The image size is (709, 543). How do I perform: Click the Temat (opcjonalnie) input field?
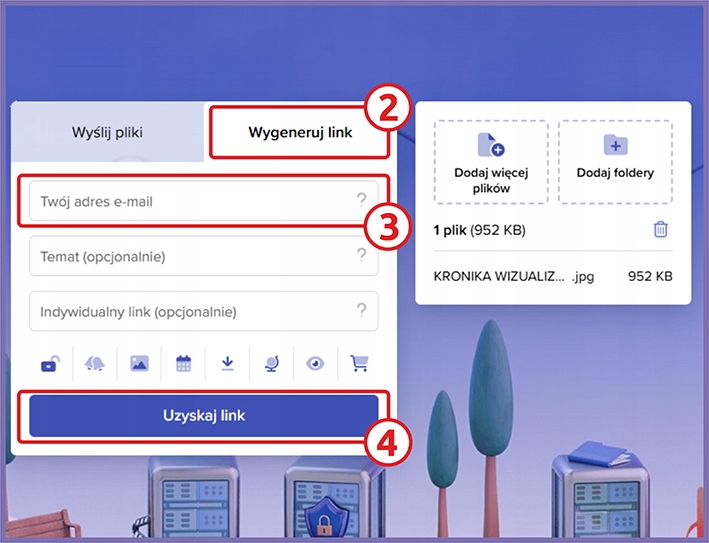190,256
